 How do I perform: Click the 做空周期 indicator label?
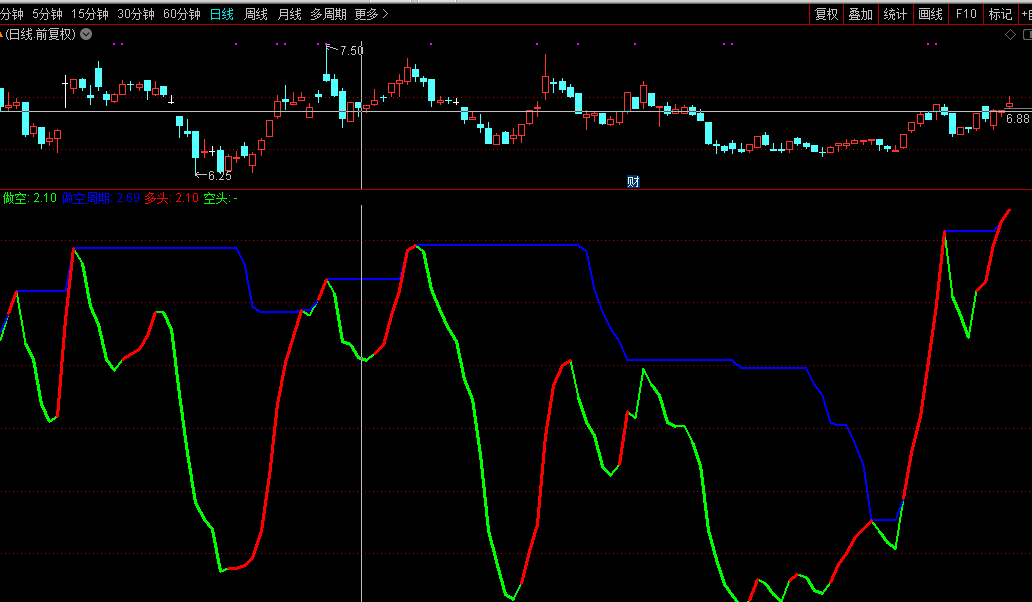pyautogui.click(x=86, y=198)
